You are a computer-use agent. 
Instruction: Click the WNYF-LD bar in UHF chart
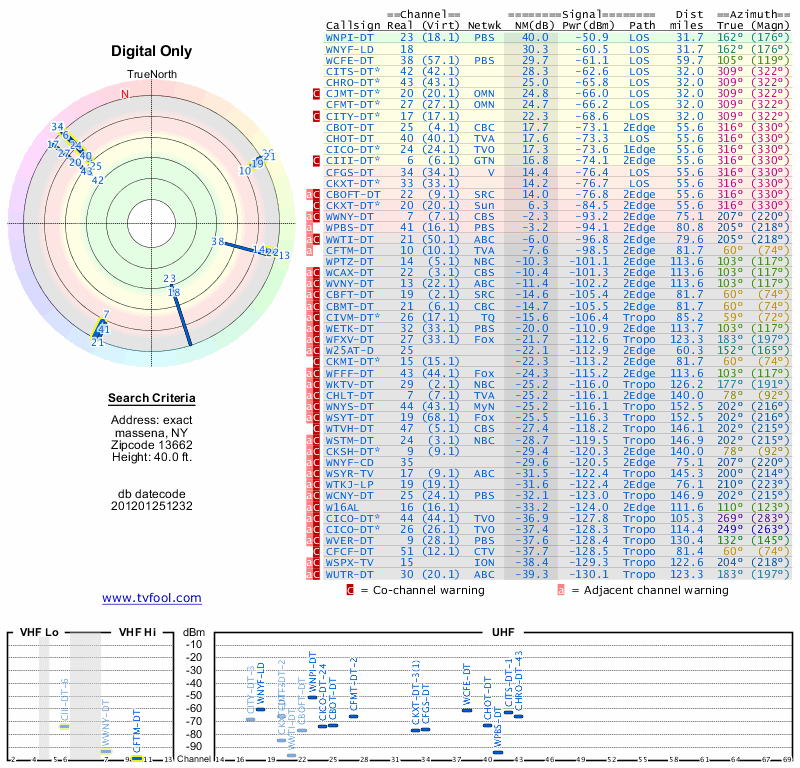coord(260,708)
